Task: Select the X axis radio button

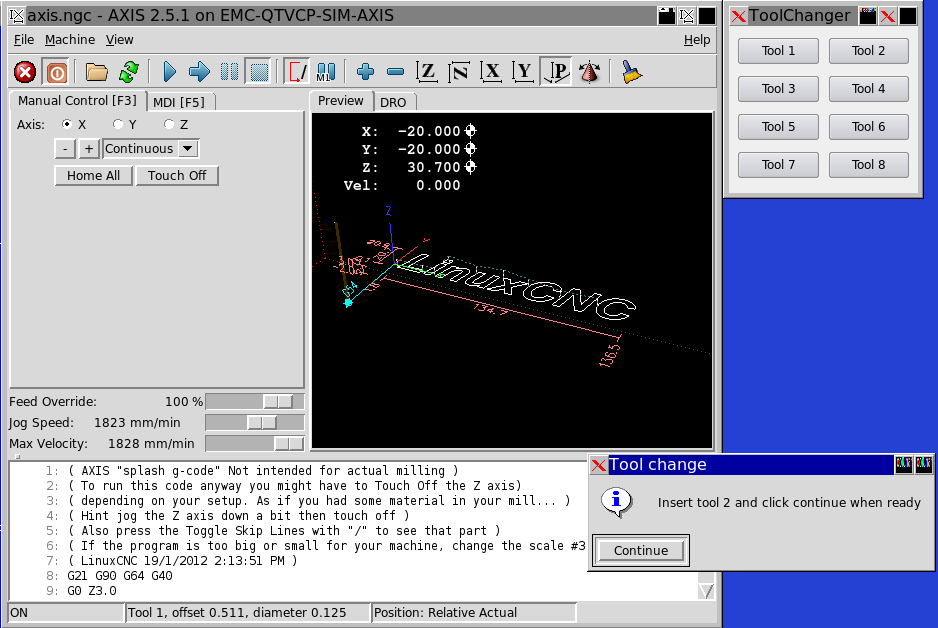Action: click(67, 124)
